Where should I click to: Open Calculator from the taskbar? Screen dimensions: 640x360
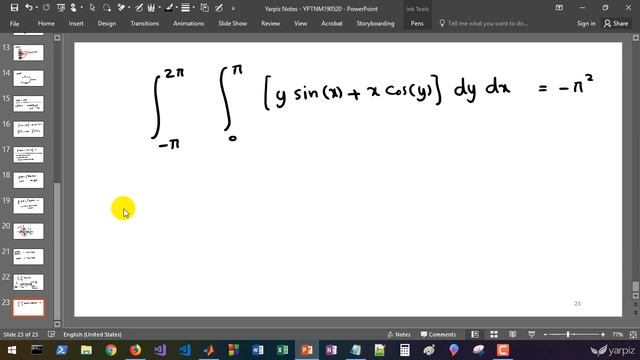pos(404,350)
